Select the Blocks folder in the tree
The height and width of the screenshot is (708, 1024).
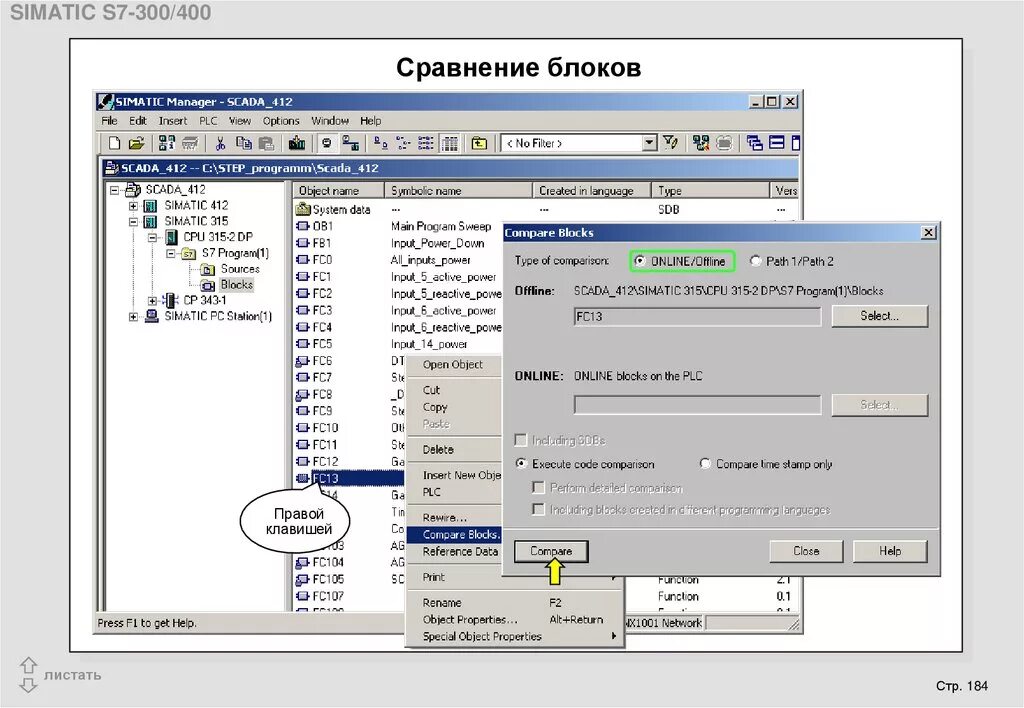click(236, 285)
